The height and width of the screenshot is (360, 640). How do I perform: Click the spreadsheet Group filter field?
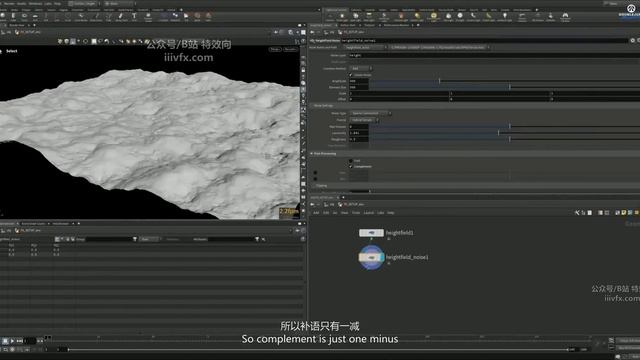click(x=109, y=239)
